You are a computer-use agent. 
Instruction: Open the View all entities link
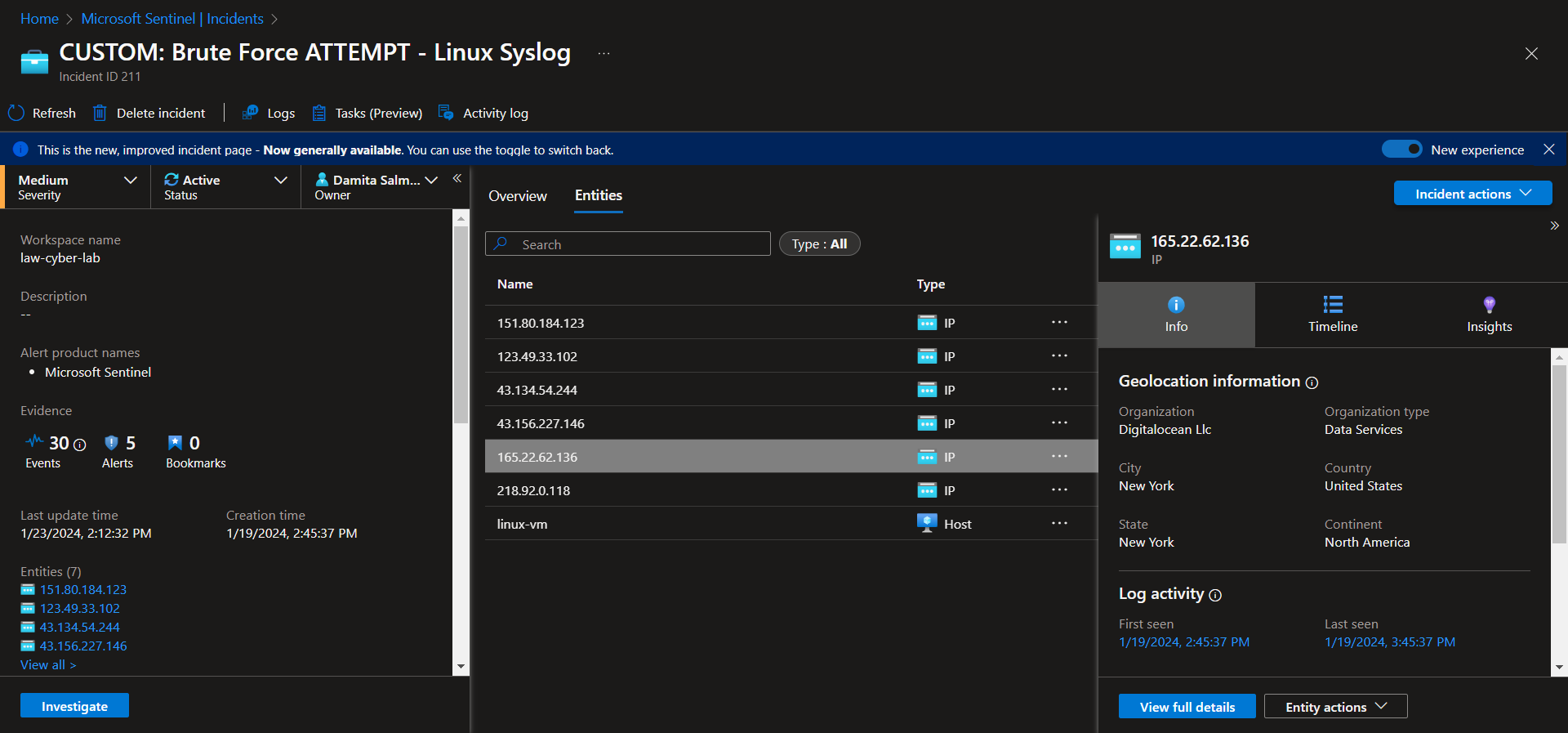(x=48, y=665)
